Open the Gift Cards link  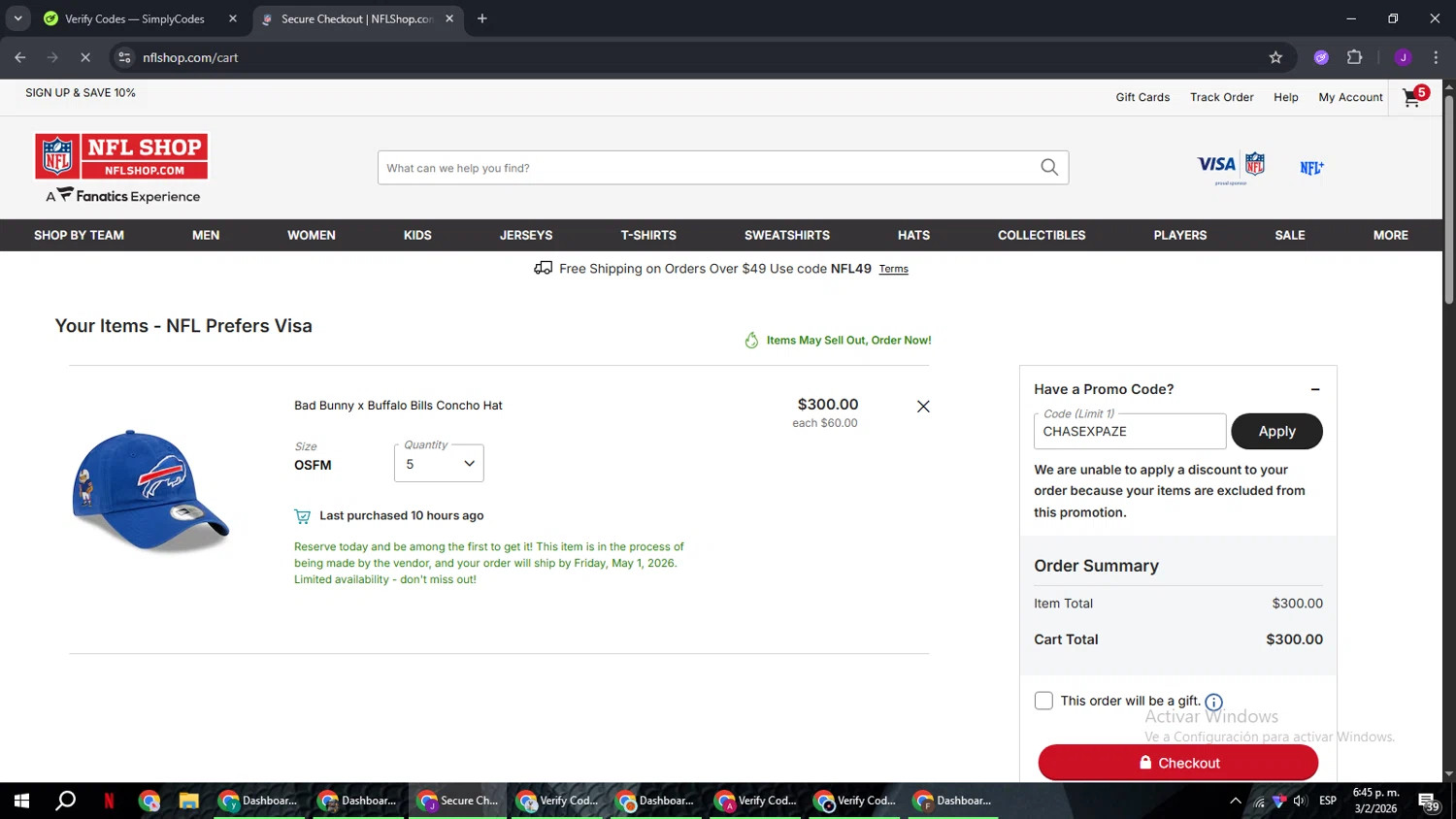(1142, 97)
